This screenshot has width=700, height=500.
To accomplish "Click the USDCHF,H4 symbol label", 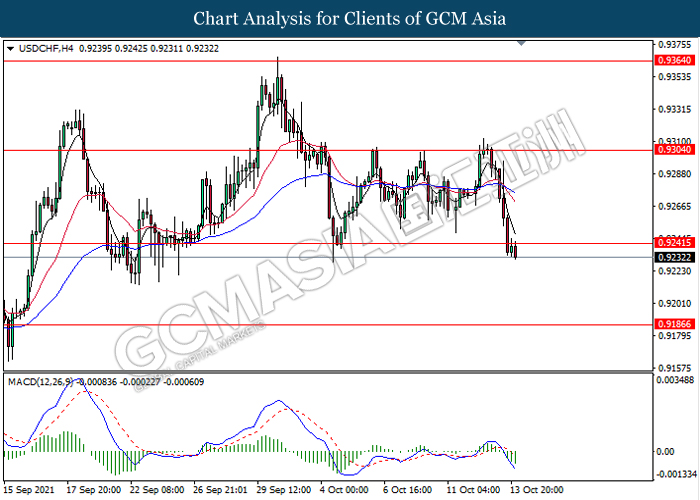I will point(46,49).
